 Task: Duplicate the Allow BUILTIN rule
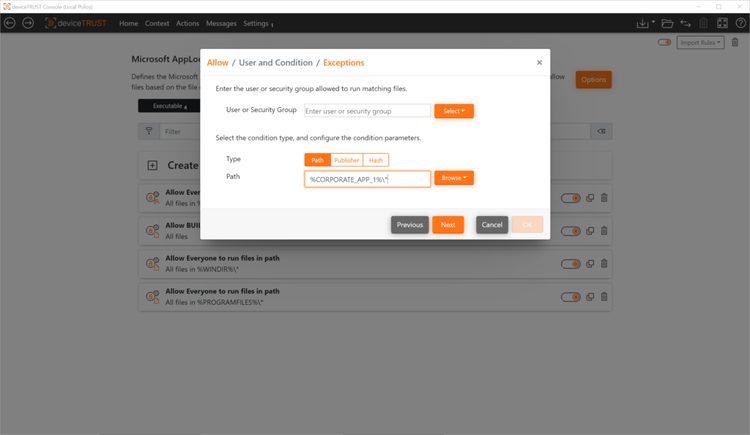click(590, 231)
